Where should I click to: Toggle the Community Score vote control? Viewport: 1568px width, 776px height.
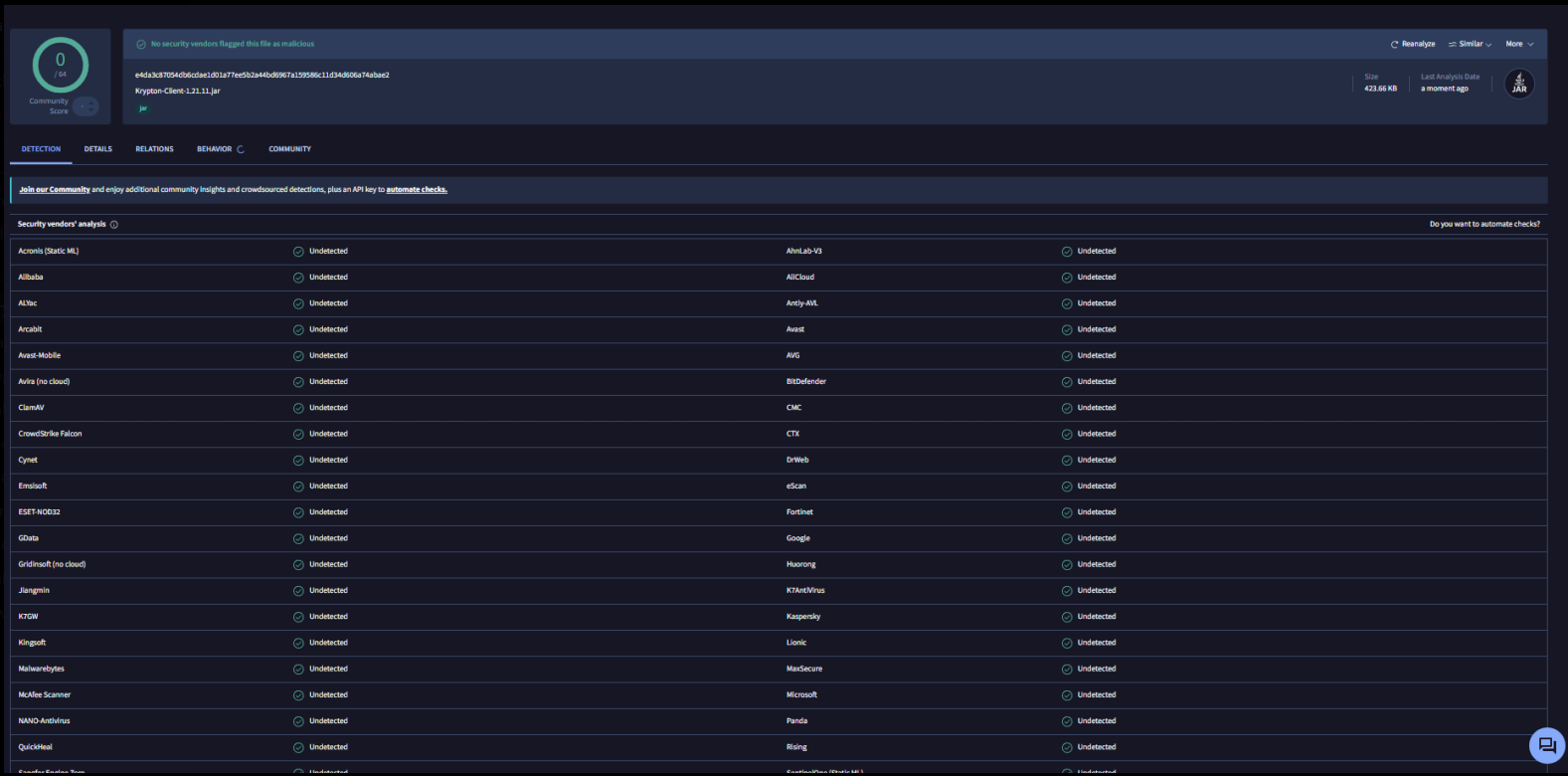[87, 105]
